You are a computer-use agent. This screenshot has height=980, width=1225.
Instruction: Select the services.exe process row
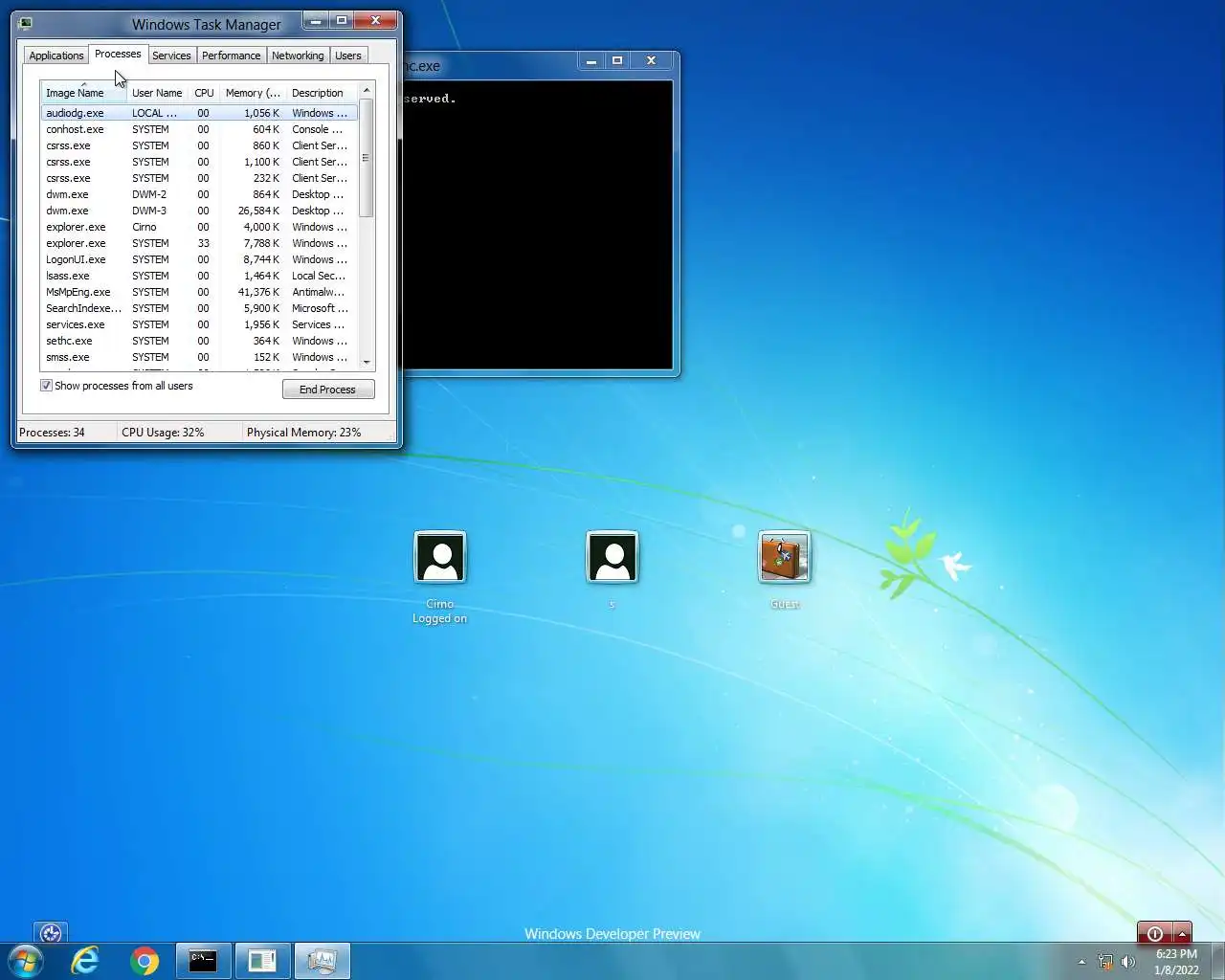click(x=199, y=324)
